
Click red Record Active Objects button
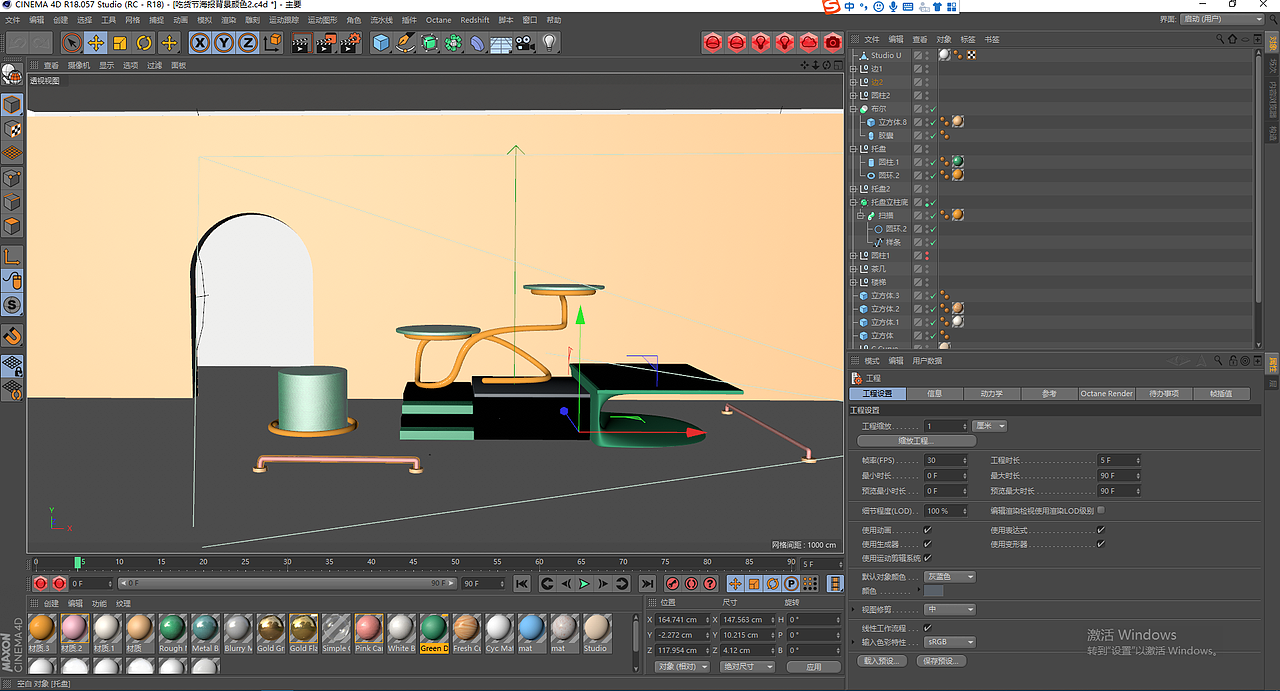pos(672,583)
